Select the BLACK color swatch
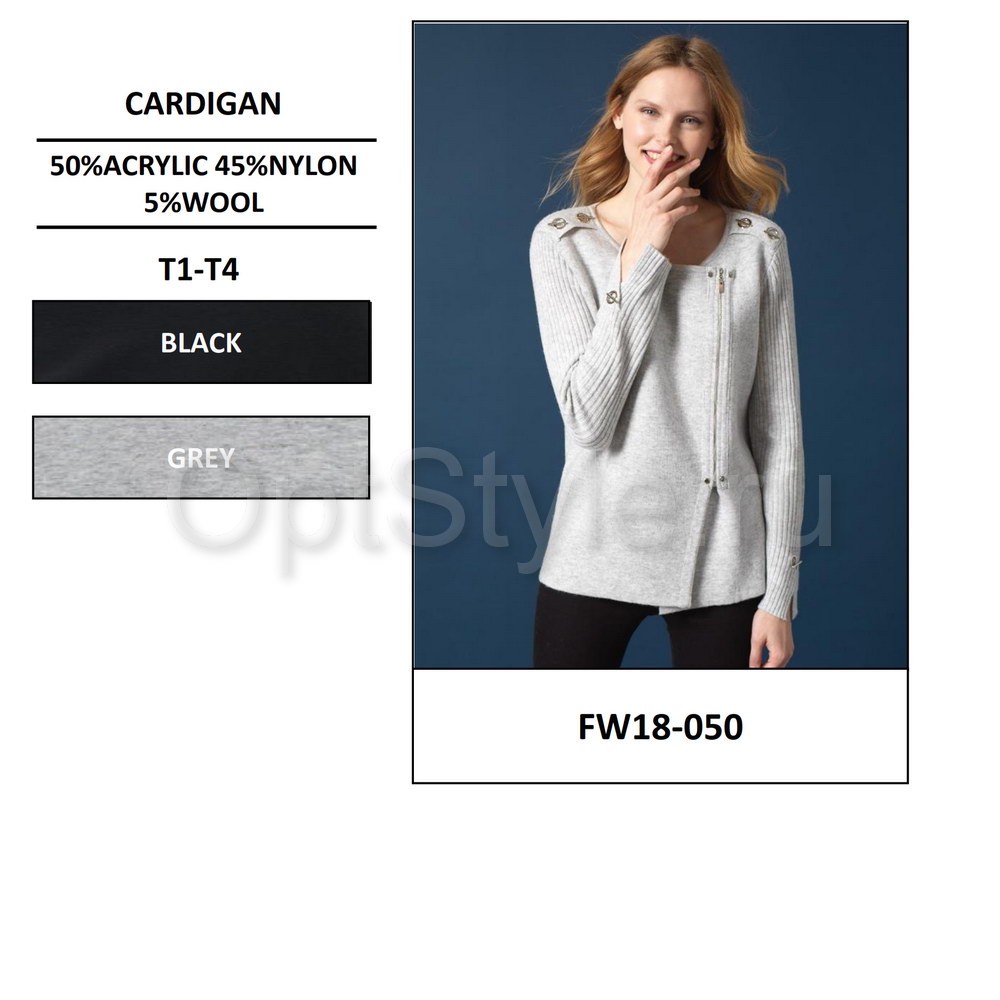This screenshot has width=1000, height=1000. tap(202, 342)
